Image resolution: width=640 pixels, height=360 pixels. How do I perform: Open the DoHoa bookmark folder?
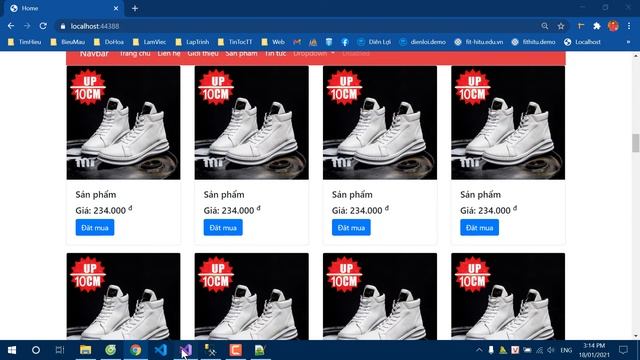pos(109,42)
